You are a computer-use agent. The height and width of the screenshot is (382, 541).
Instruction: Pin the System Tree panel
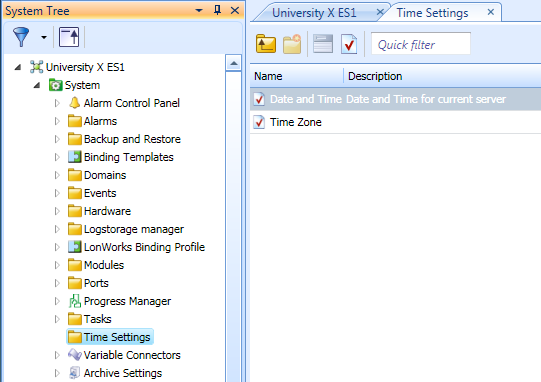click(217, 10)
